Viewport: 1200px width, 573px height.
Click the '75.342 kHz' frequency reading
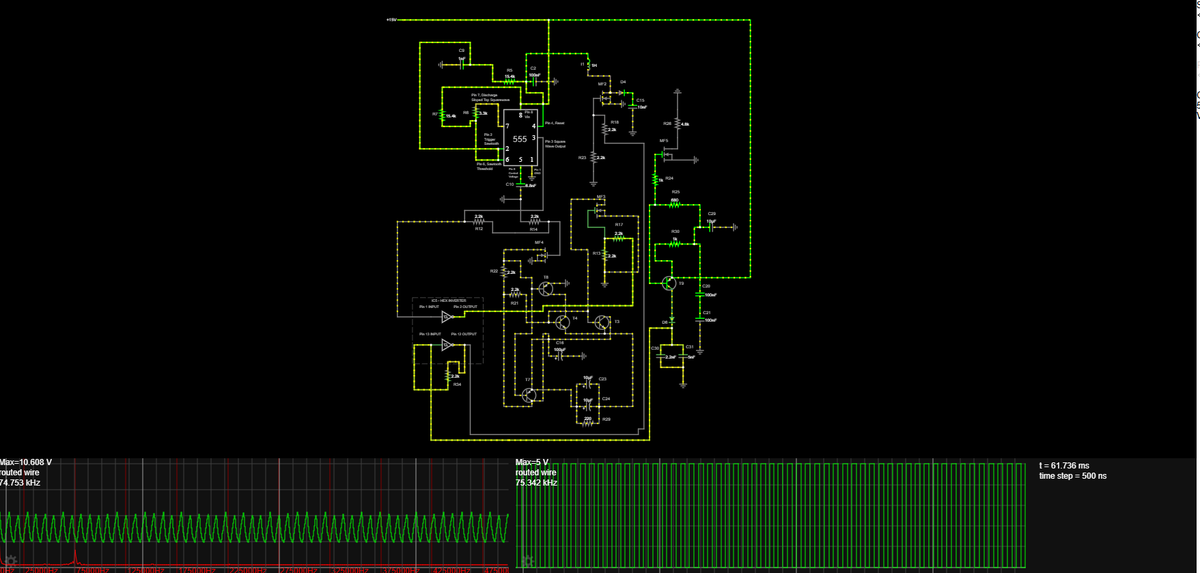point(536,483)
